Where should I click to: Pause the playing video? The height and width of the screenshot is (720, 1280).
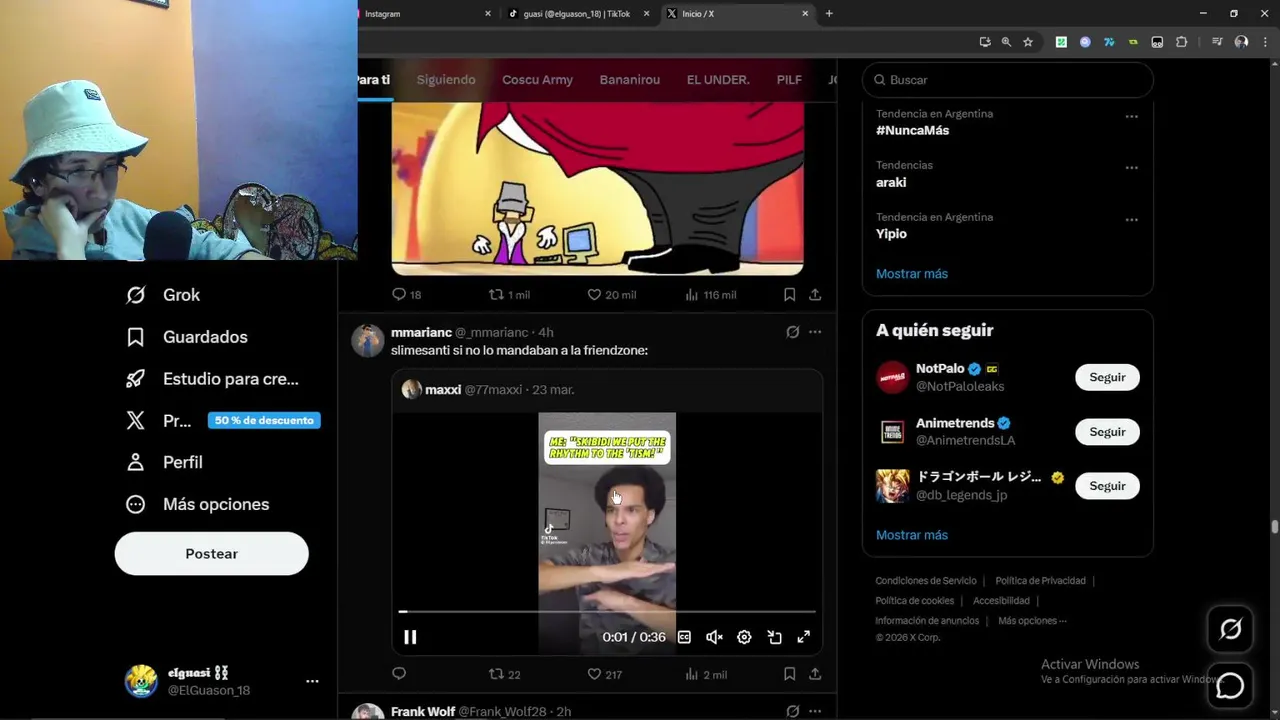tap(410, 637)
